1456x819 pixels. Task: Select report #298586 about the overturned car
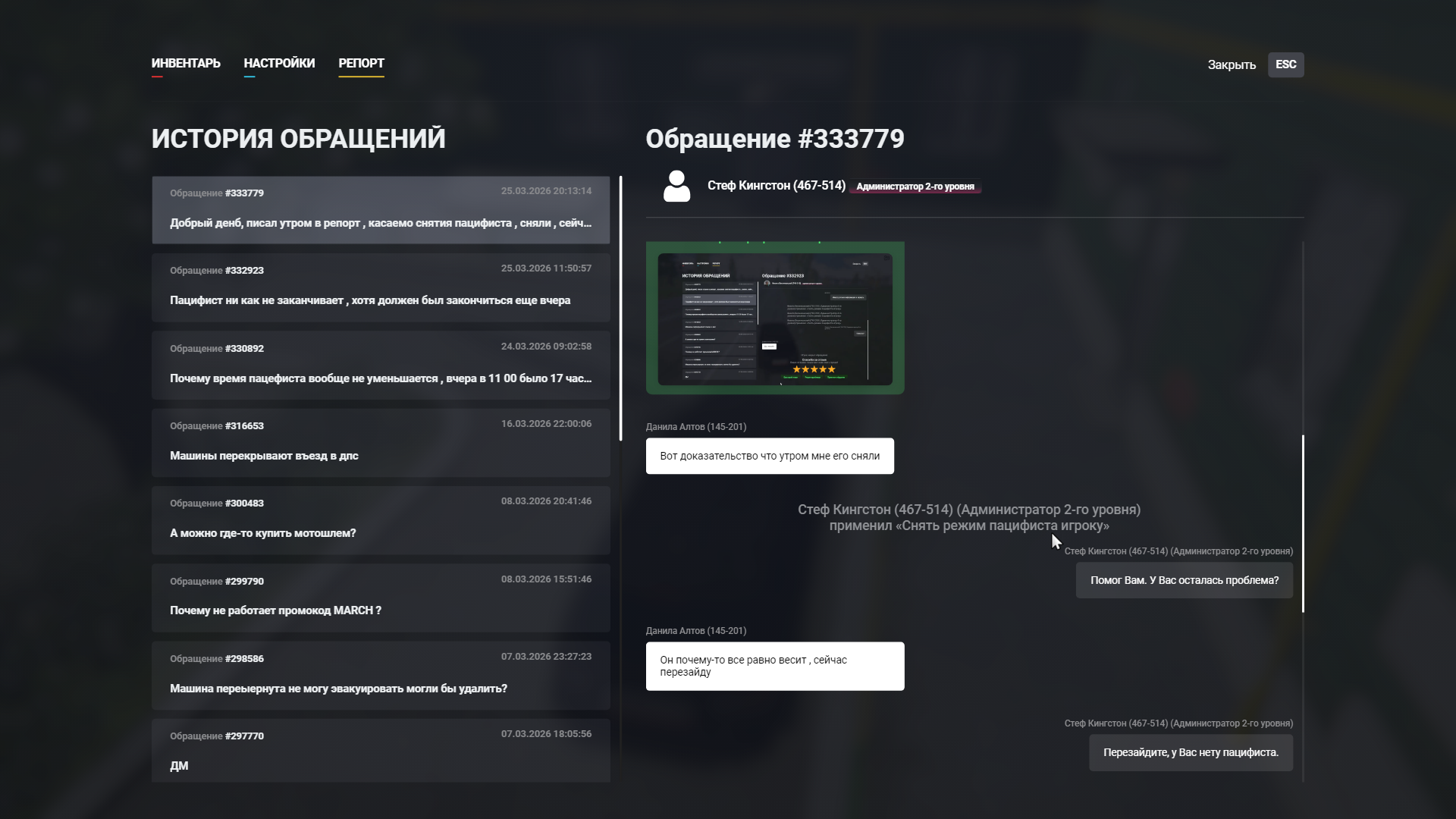(x=381, y=676)
